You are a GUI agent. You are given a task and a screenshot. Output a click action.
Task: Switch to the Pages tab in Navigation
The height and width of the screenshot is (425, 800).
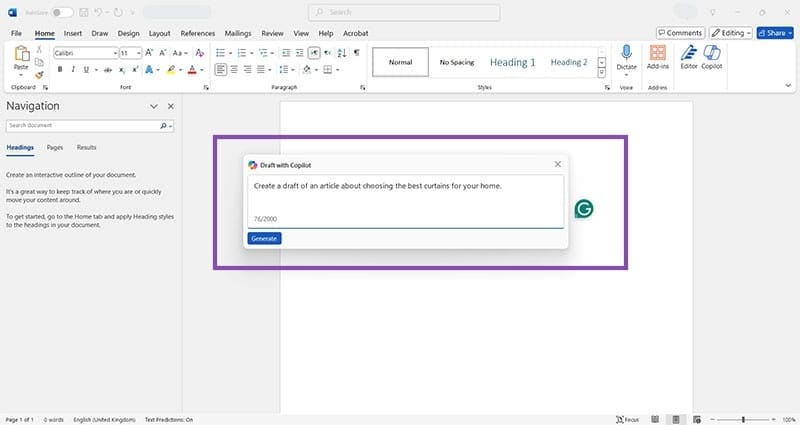pyautogui.click(x=55, y=147)
